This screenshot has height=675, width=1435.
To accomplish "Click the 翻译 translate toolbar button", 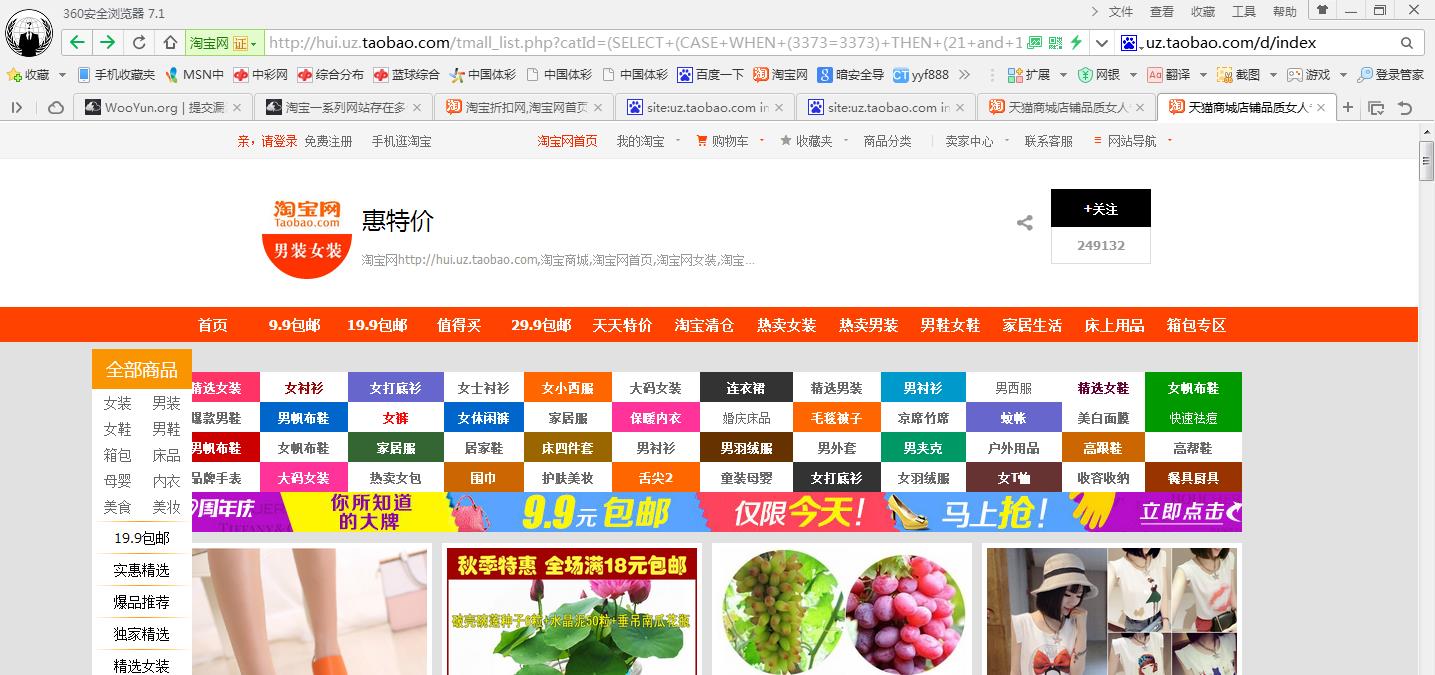I will (1169, 75).
